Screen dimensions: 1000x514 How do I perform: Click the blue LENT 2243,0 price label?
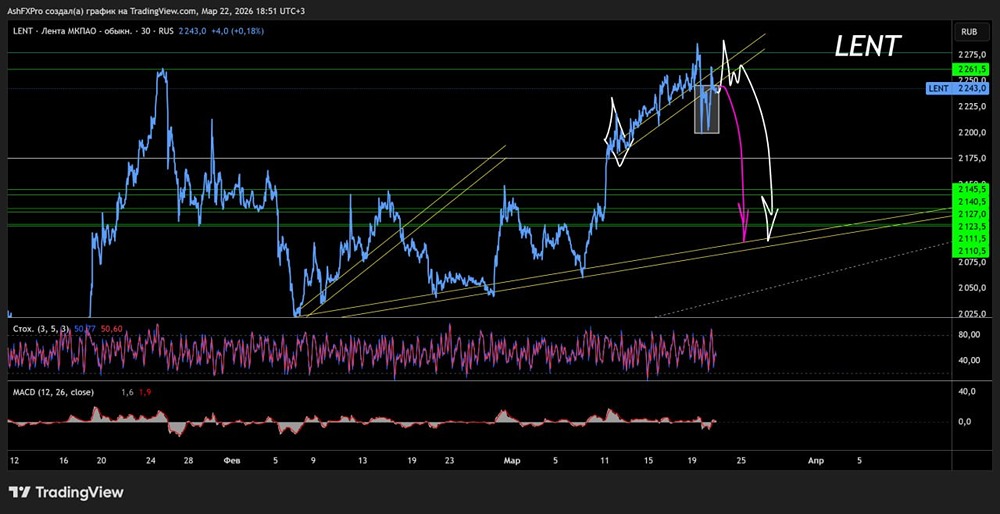point(958,88)
